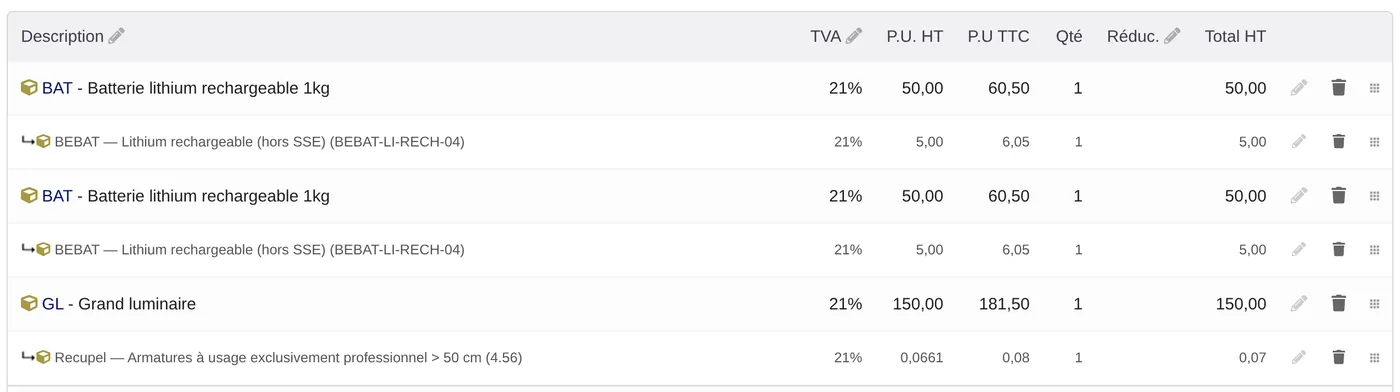The image size is (1400, 392).
Task: Delete the Recupel Armatures line with trash icon
Action: tap(1339, 357)
